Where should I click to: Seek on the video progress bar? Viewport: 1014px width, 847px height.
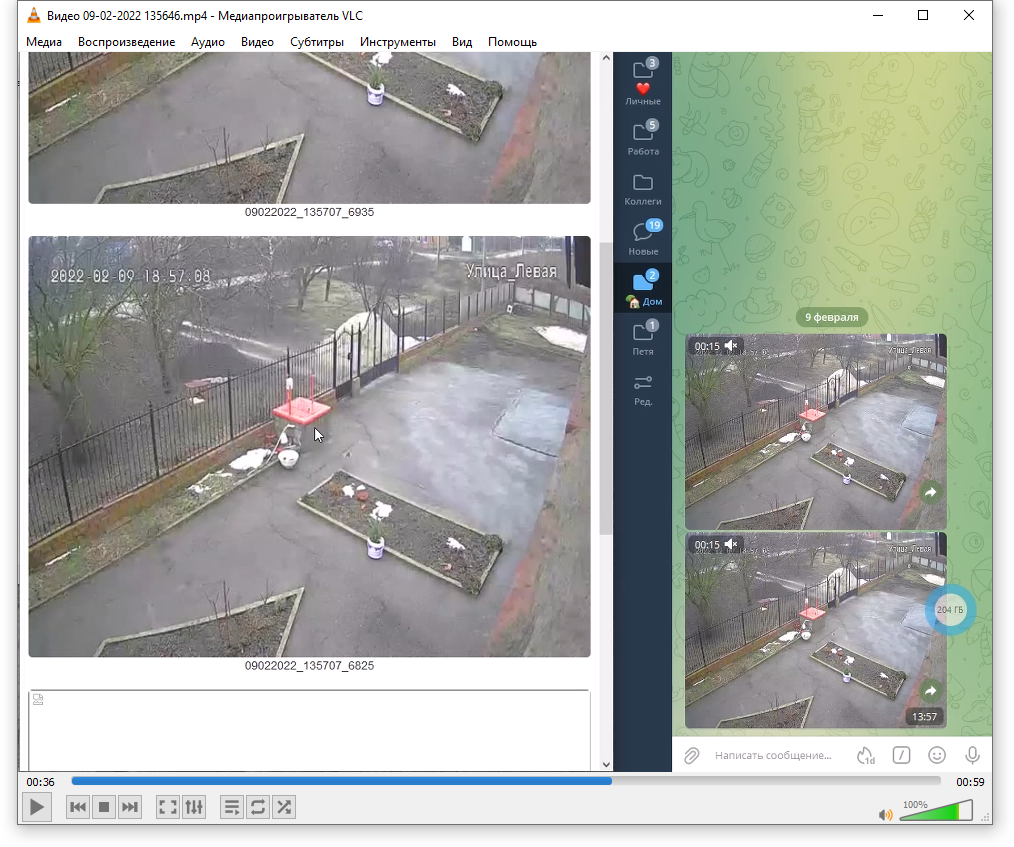point(506,781)
